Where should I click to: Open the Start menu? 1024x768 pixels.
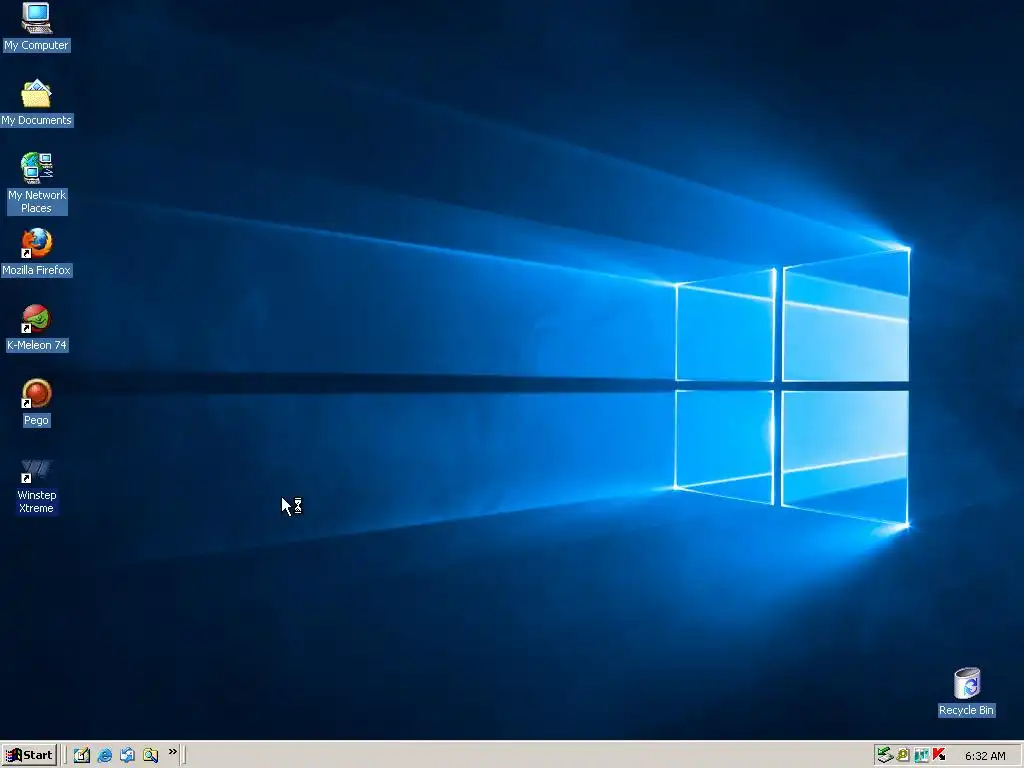[x=29, y=755]
